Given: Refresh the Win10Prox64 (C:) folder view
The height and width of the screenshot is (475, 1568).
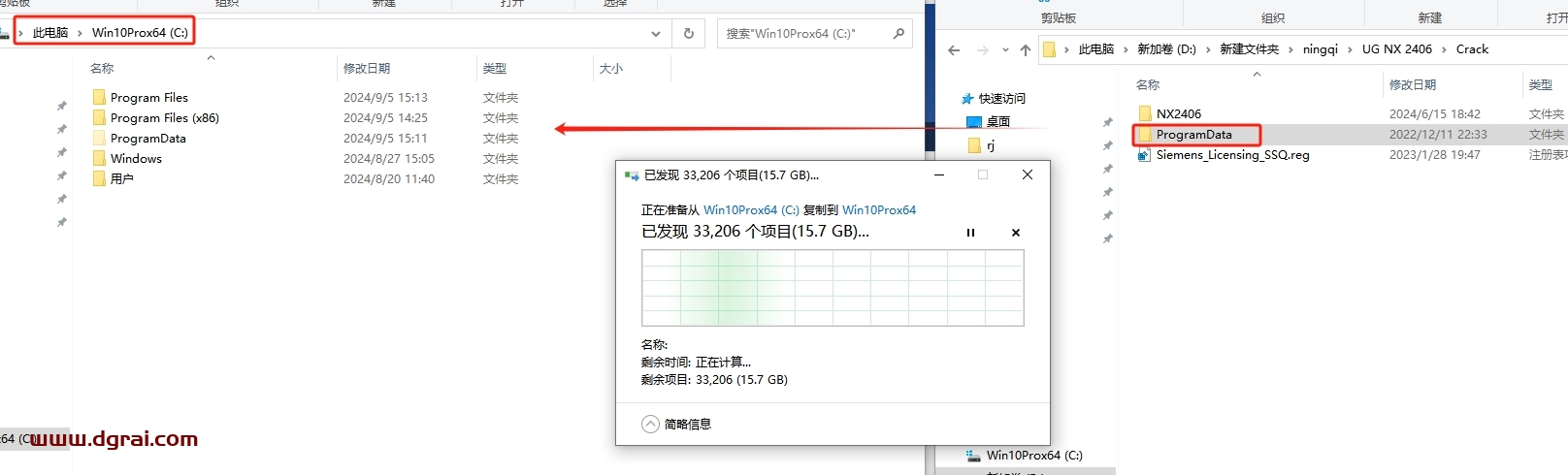Looking at the screenshot, I should pyautogui.click(x=689, y=33).
